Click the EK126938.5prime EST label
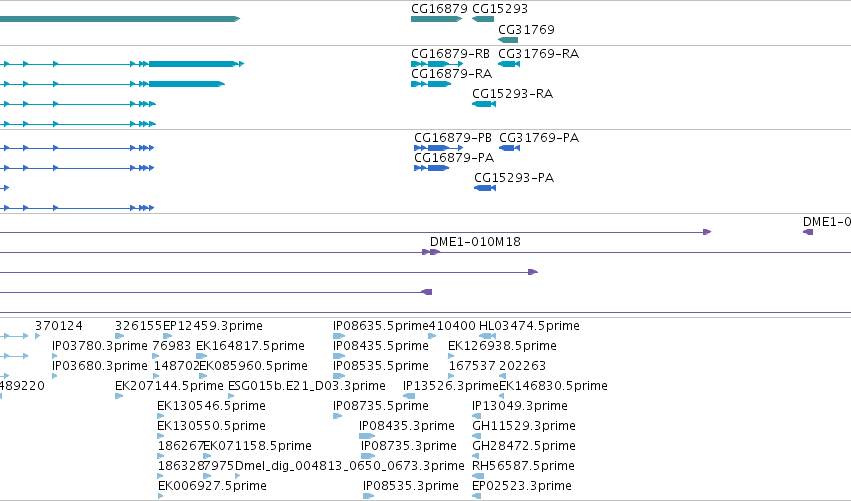The image size is (851, 501). (x=502, y=346)
